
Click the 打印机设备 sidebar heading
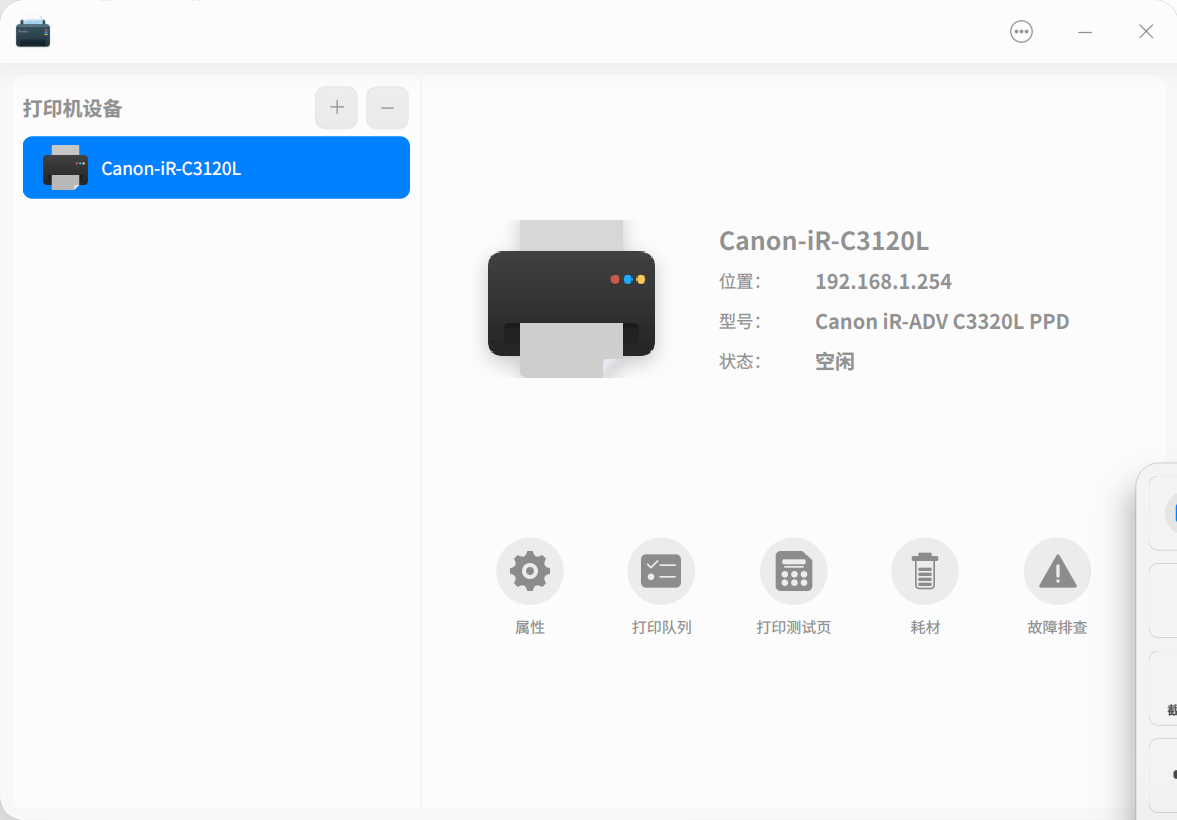pos(72,109)
